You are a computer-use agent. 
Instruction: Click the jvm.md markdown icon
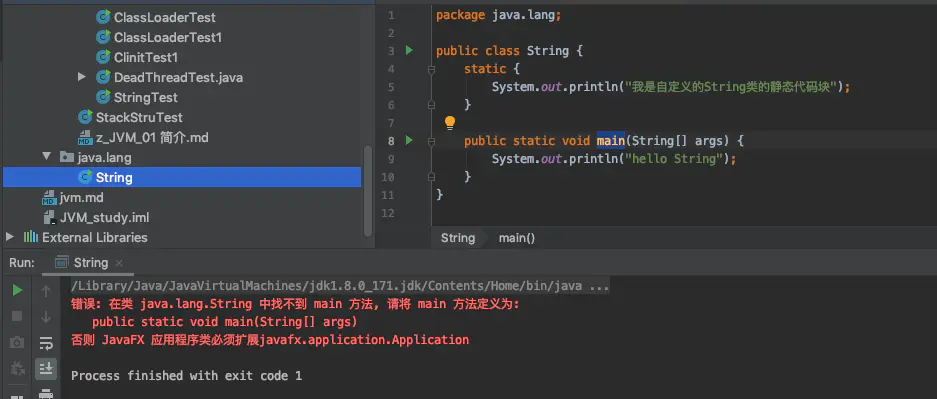(50, 197)
